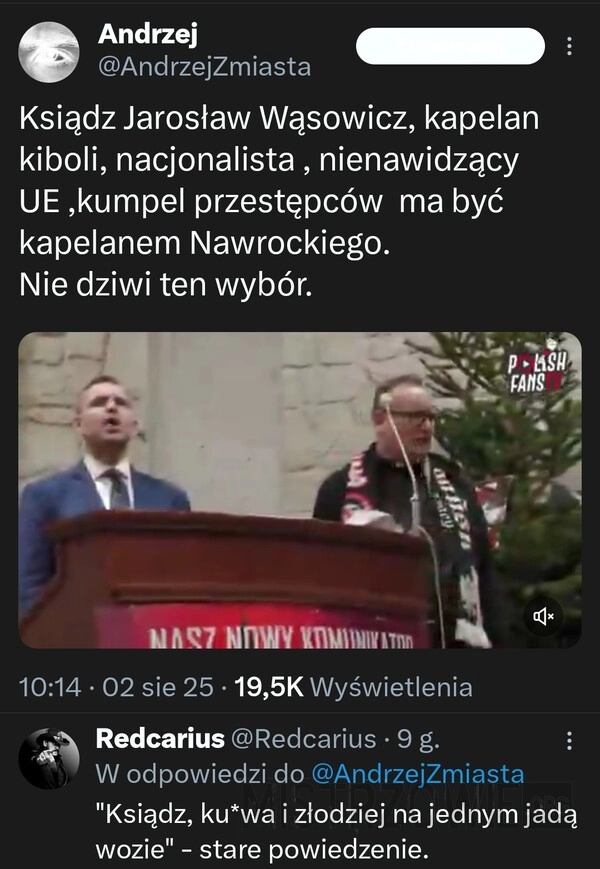Screen dimensions: 600x869
Task: Play the embedded video of the podium speech
Action: 300,490
